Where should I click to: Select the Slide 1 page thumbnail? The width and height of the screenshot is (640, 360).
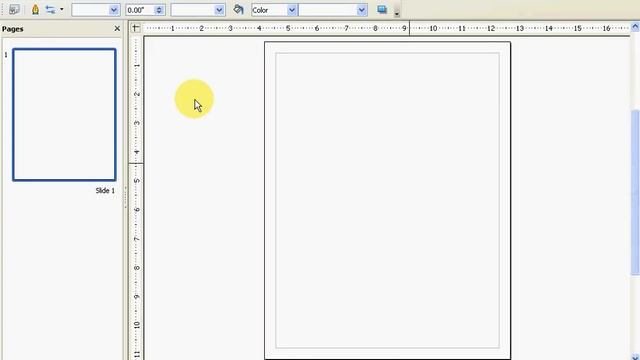click(64, 115)
